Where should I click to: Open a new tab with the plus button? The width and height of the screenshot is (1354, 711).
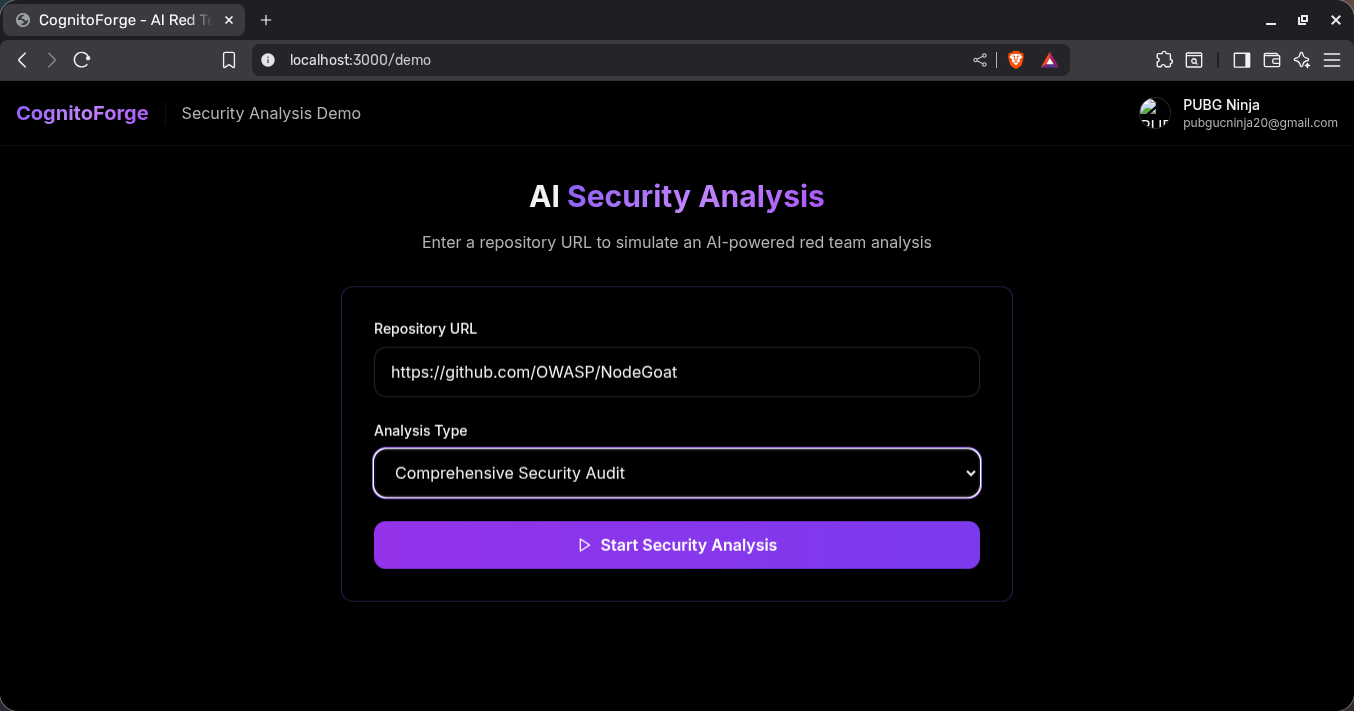point(266,20)
